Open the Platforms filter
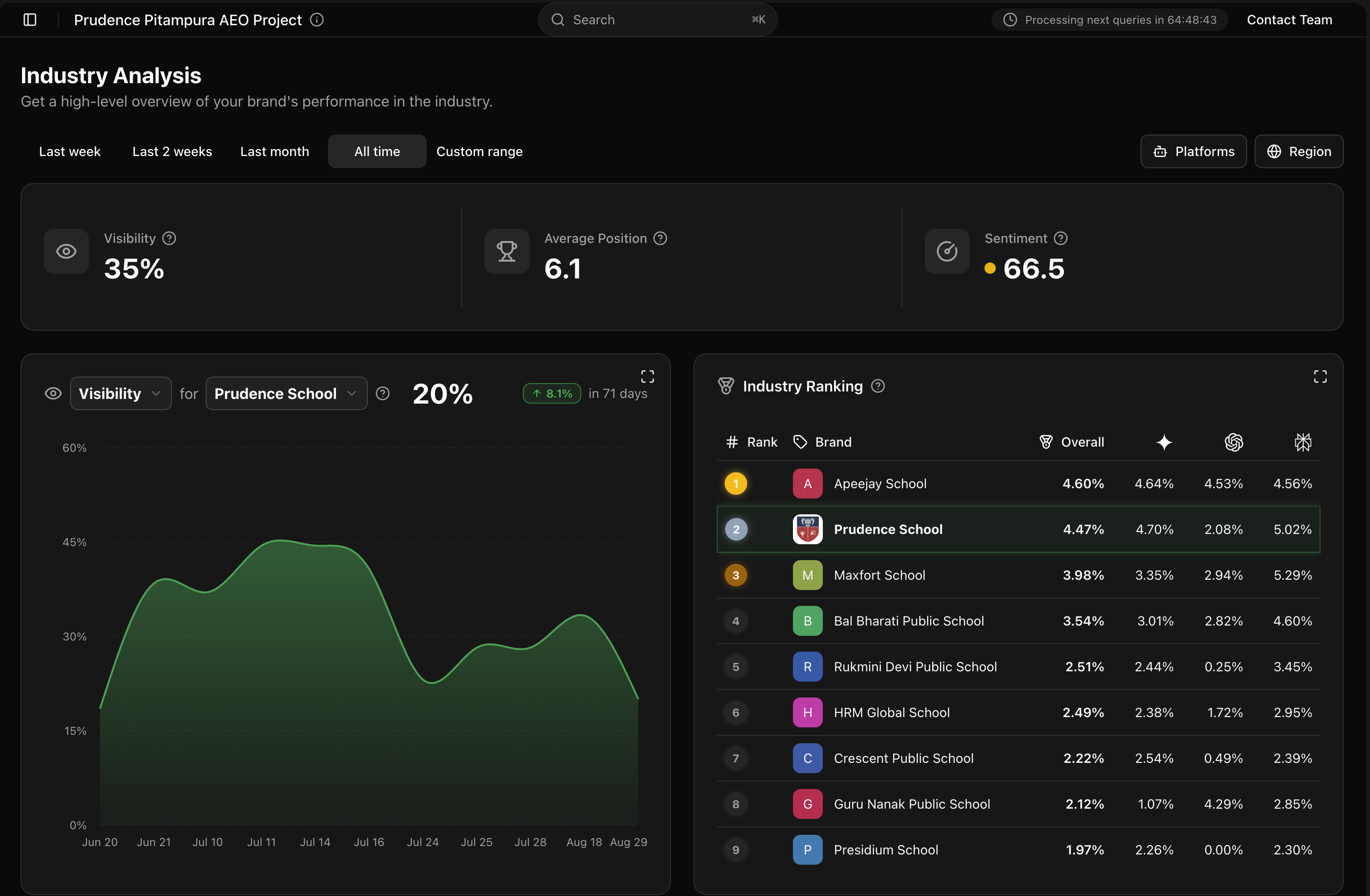 (x=1193, y=151)
